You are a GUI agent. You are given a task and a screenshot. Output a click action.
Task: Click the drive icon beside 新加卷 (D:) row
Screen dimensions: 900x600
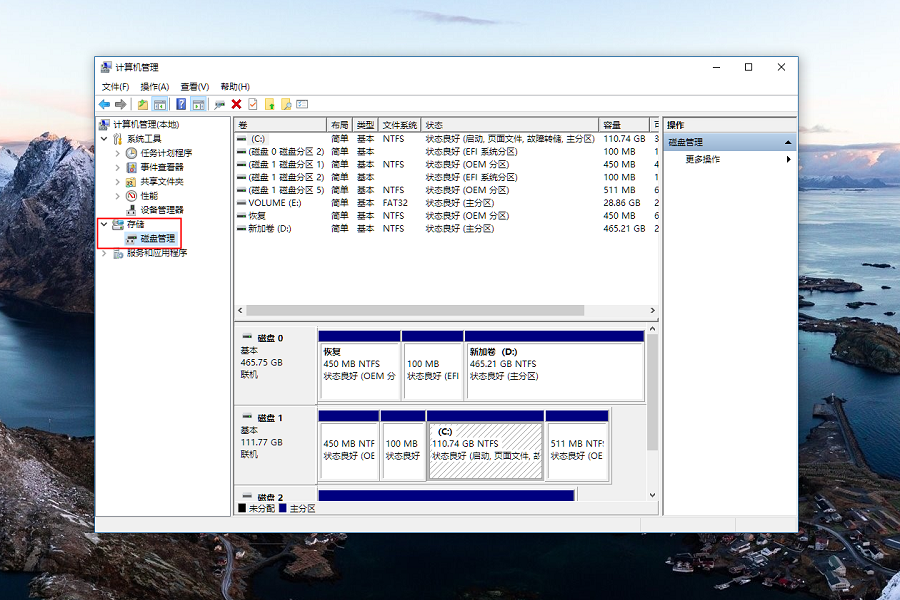(x=242, y=229)
